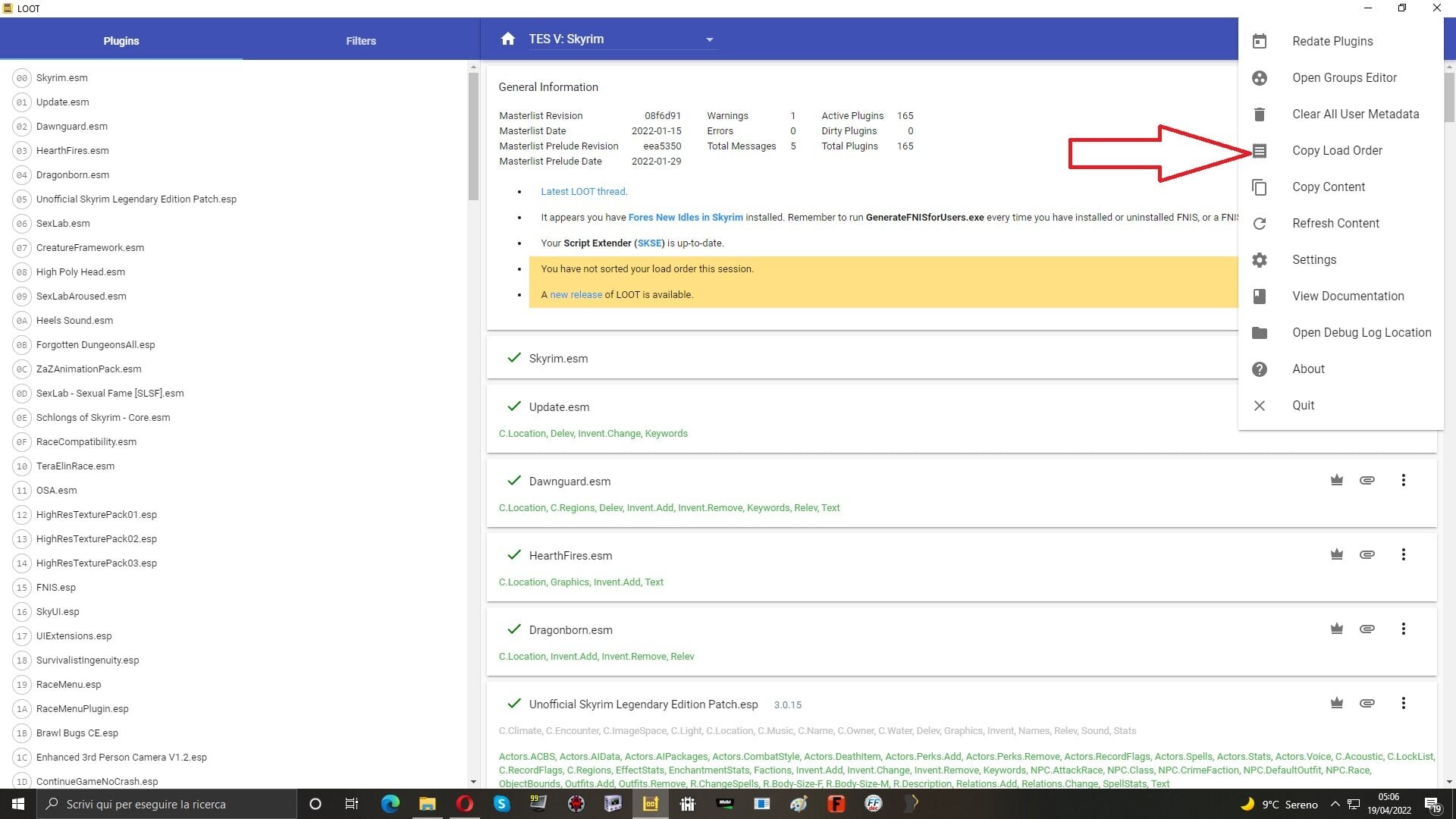Open the SKSE link
The height and width of the screenshot is (819, 1456).
point(649,243)
